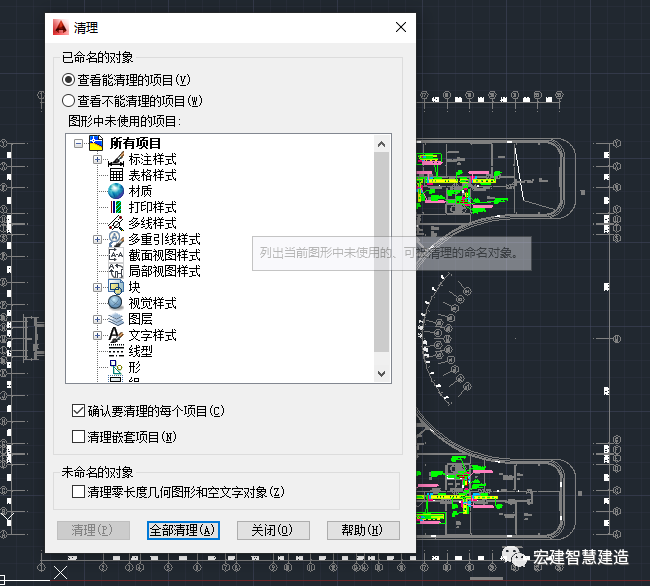Expand the 多重引线样式 tree node
The width and height of the screenshot is (650, 586).
(97, 240)
